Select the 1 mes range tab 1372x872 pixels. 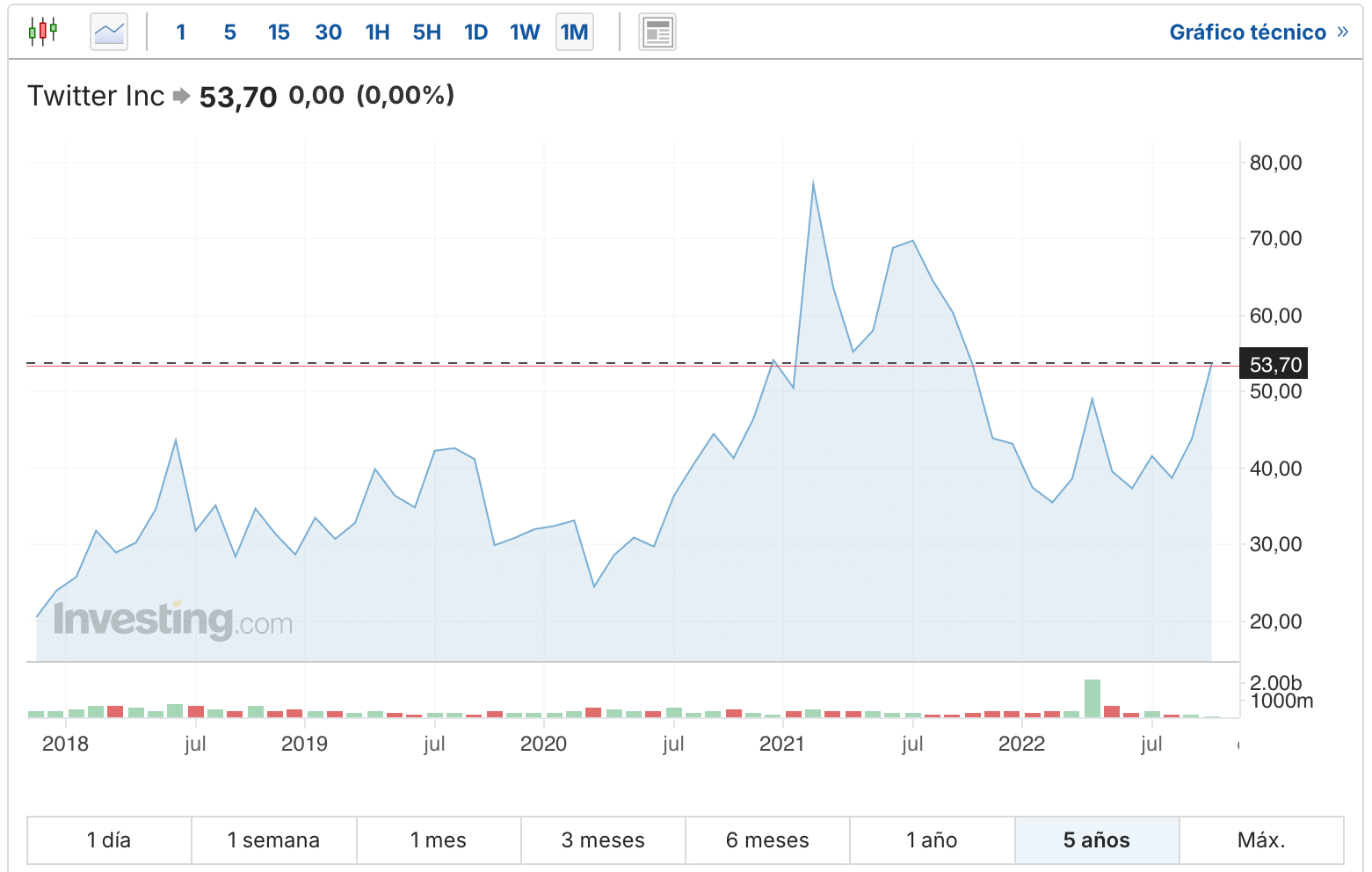tap(439, 840)
